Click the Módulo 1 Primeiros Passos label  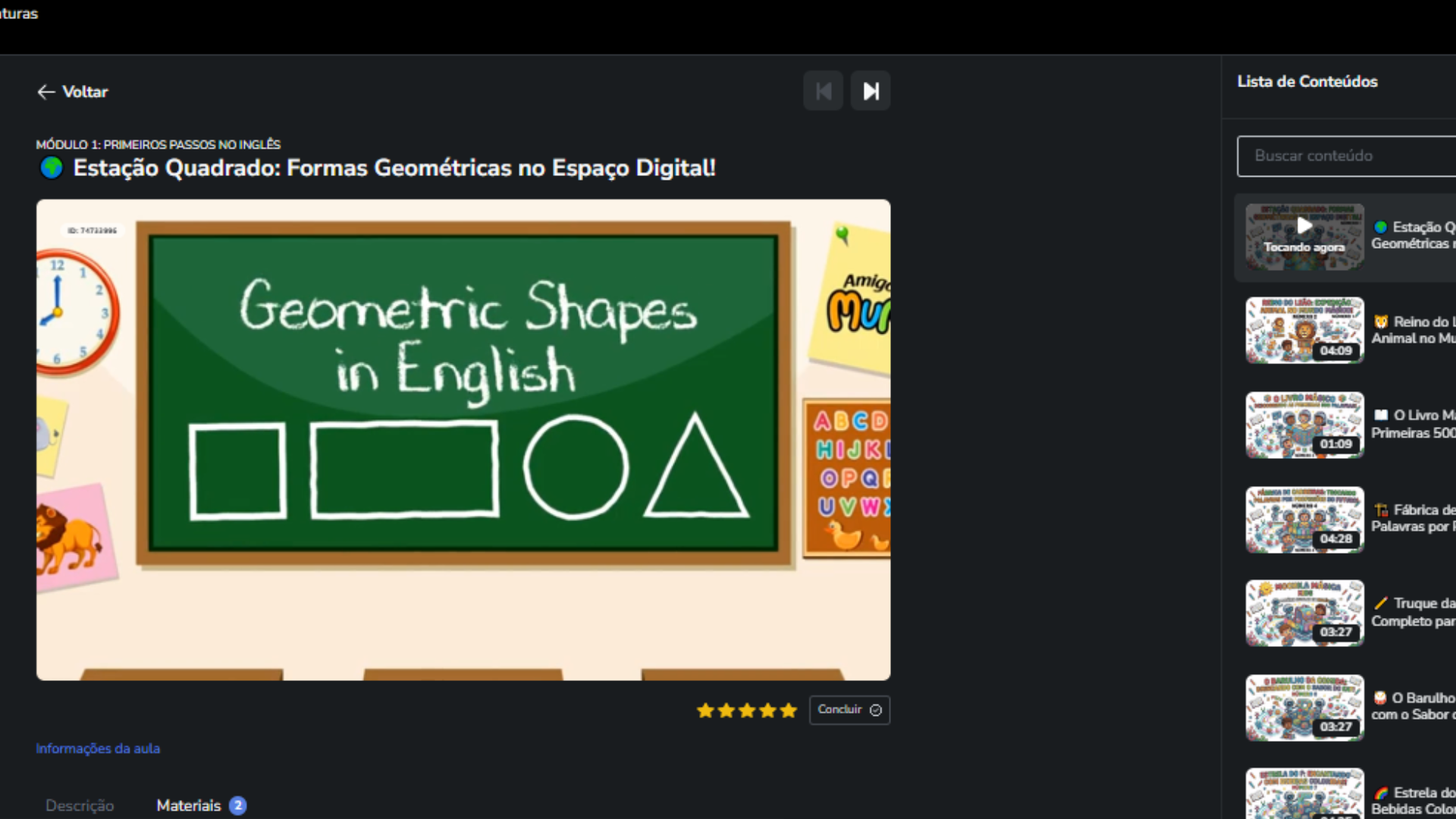[x=158, y=144]
